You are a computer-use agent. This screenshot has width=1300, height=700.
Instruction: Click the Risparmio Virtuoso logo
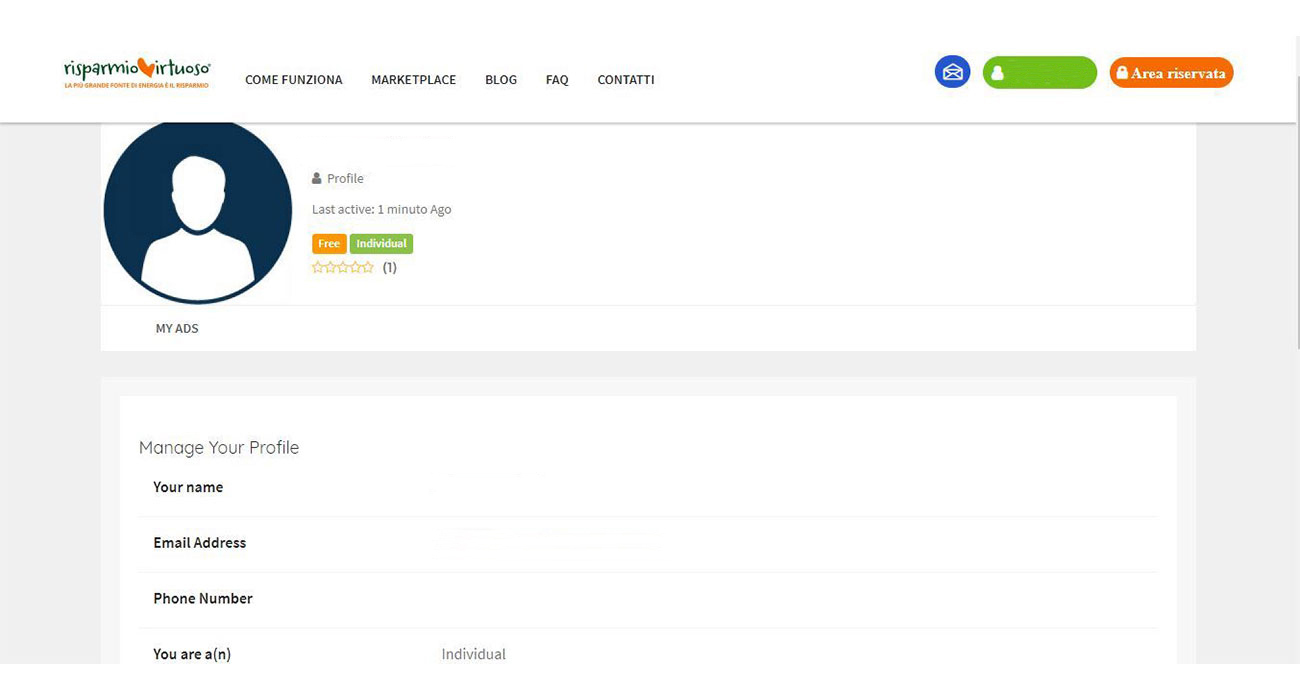tap(137, 72)
